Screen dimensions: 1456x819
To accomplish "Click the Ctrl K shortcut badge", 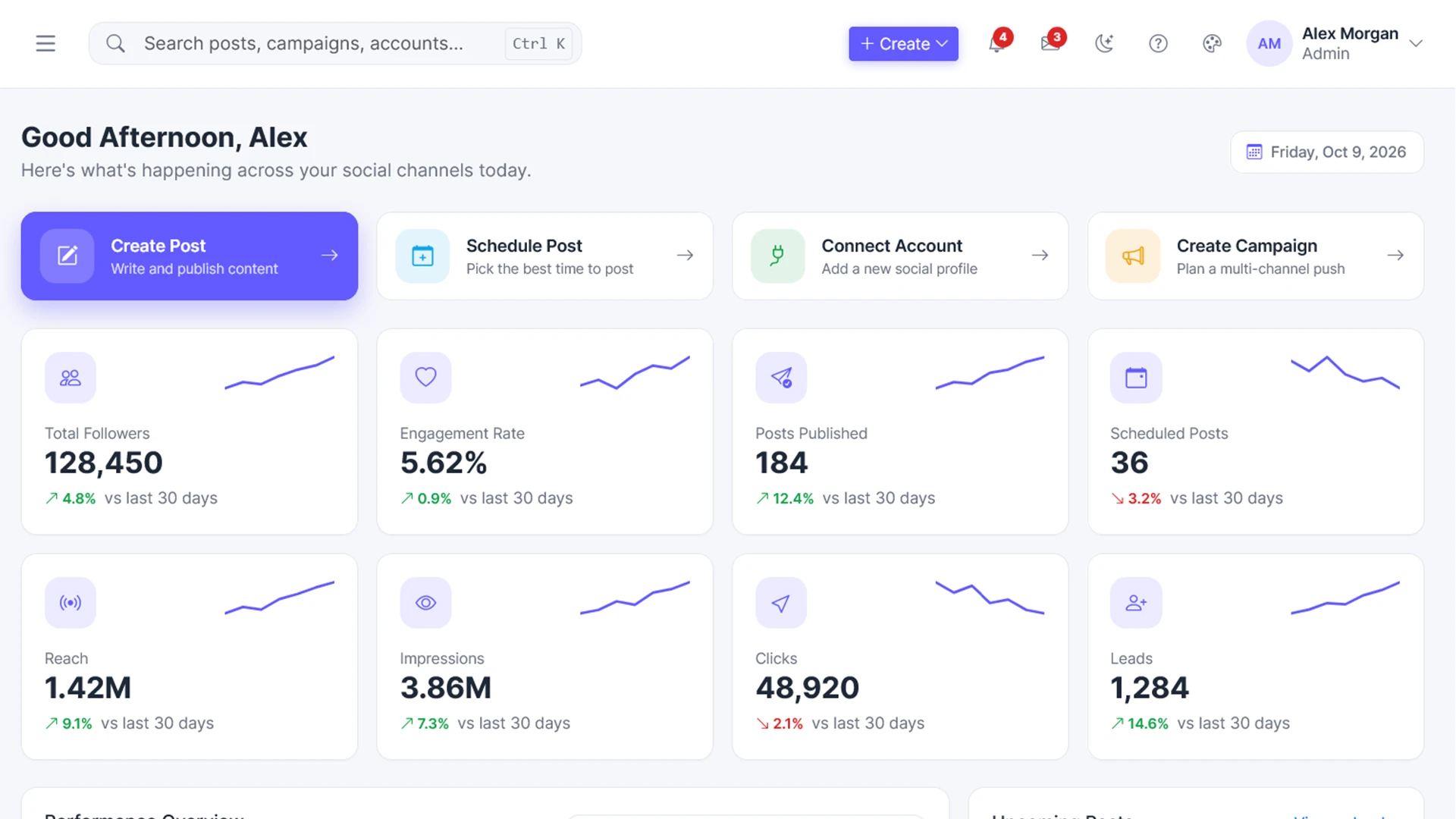I will (x=538, y=43).
